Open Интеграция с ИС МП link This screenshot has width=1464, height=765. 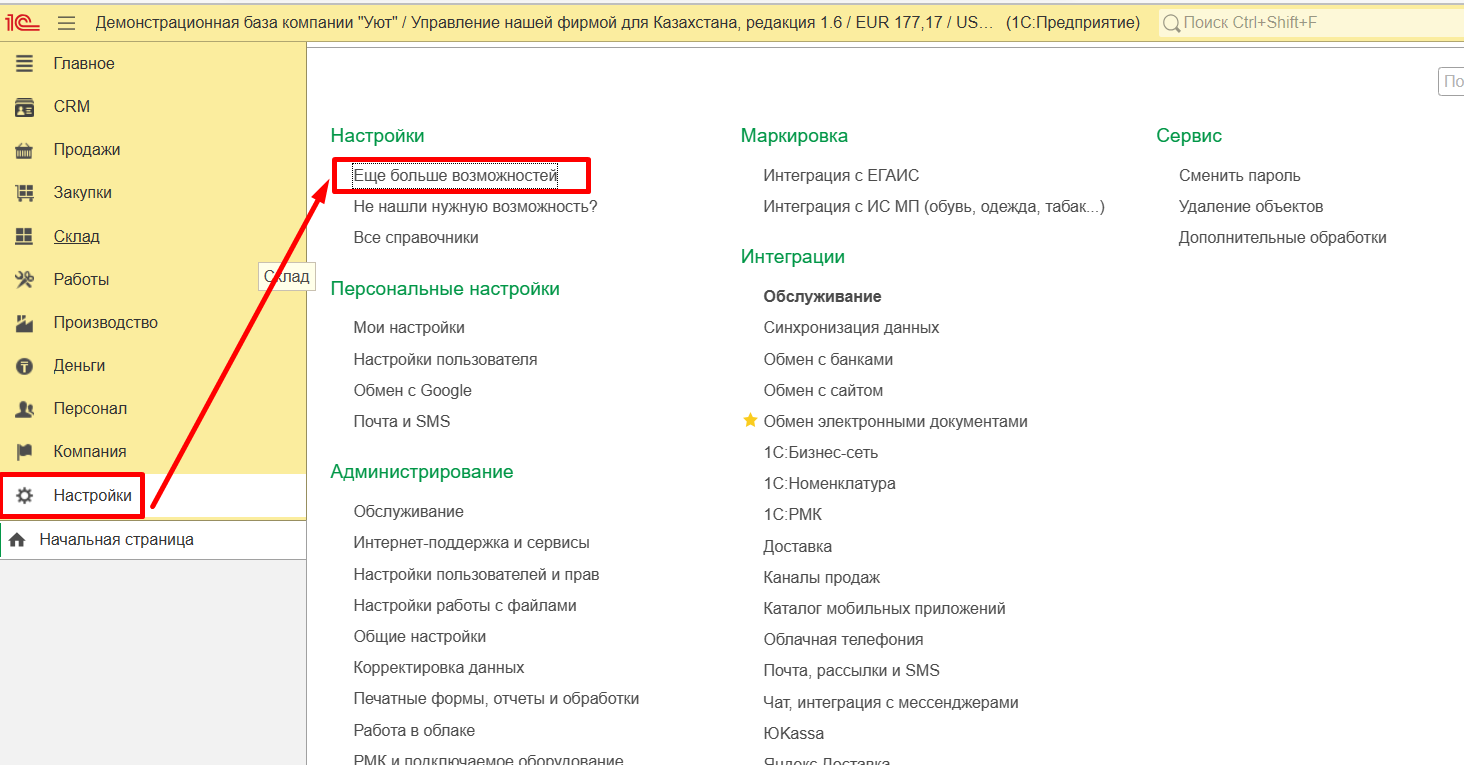tap(934, 207)
